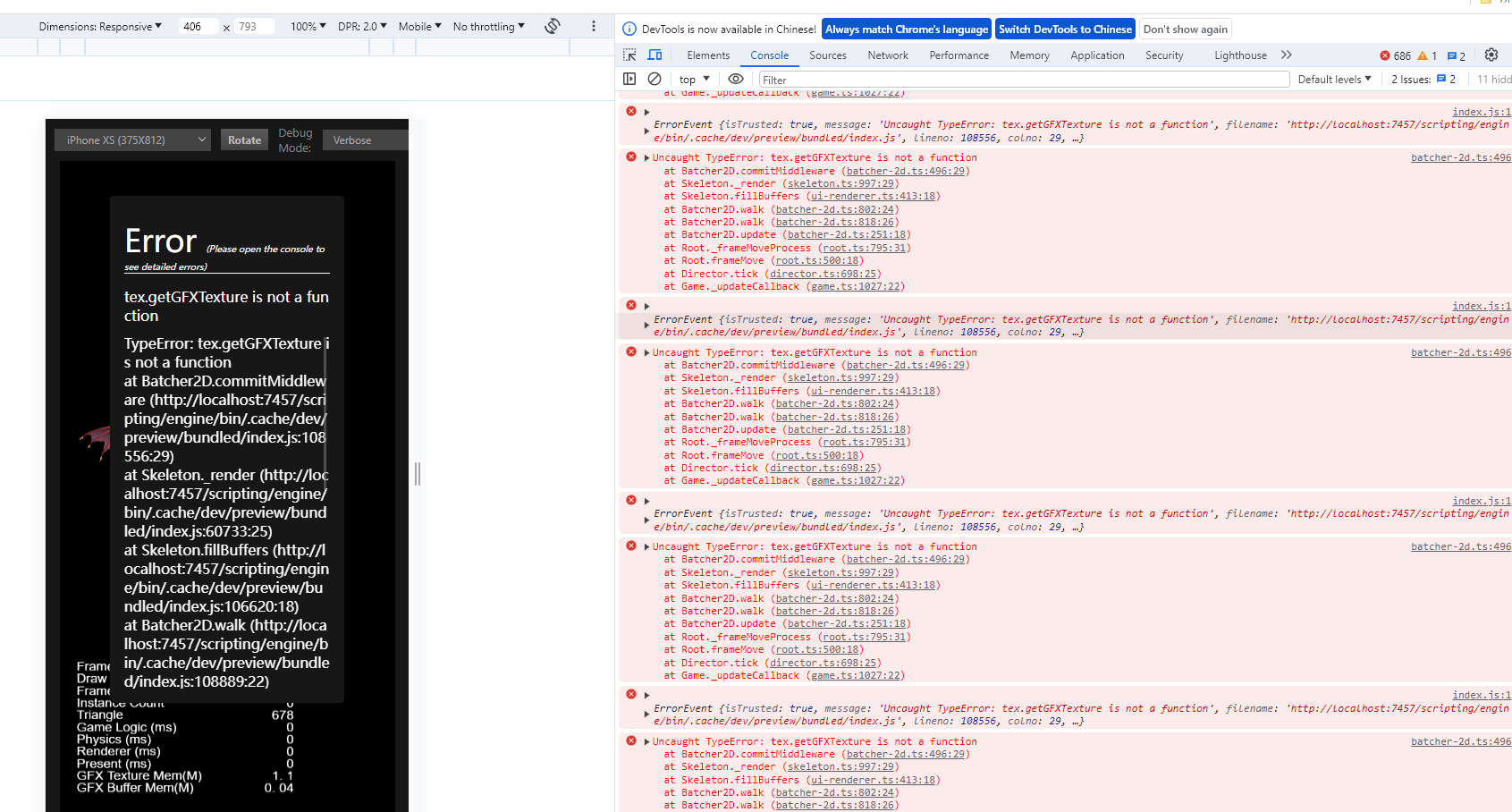Viewport: 1512px width, 812px height.
Task: Click the error icon beside first Uncaught TypeError
Action: (631, 156)
